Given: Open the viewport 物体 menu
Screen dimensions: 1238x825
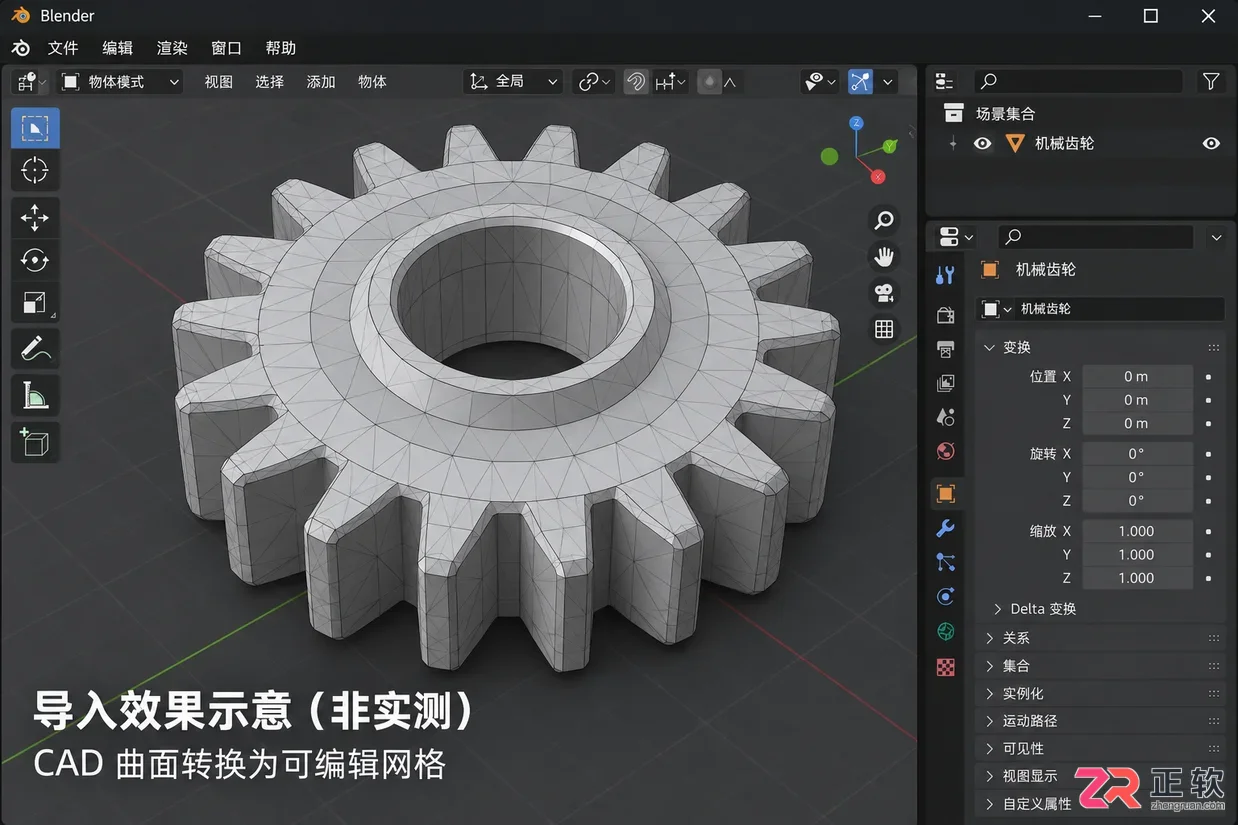Looking at the screenshot, I should [x=372, y=82].
